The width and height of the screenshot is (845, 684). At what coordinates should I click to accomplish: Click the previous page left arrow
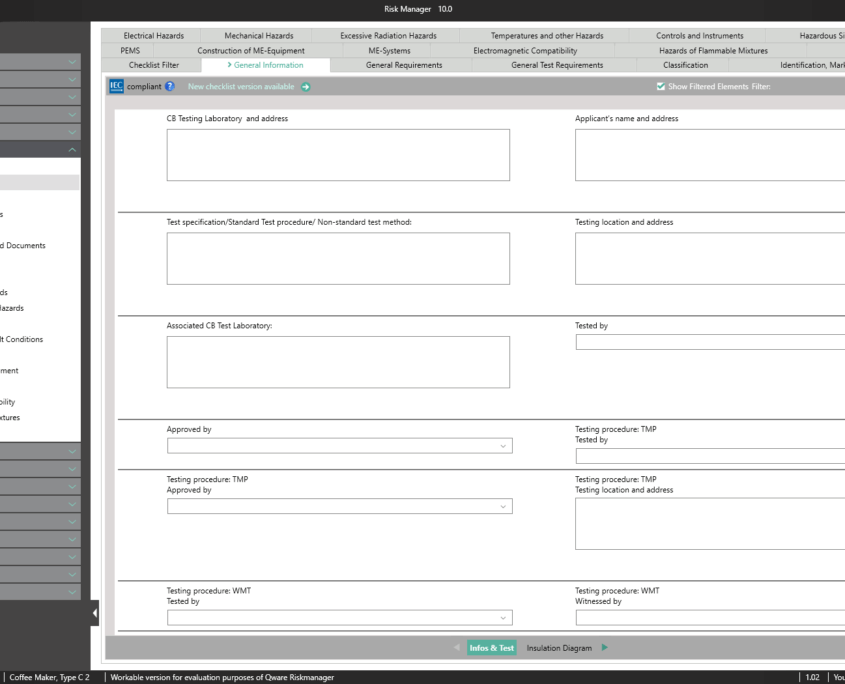[458, 648]
